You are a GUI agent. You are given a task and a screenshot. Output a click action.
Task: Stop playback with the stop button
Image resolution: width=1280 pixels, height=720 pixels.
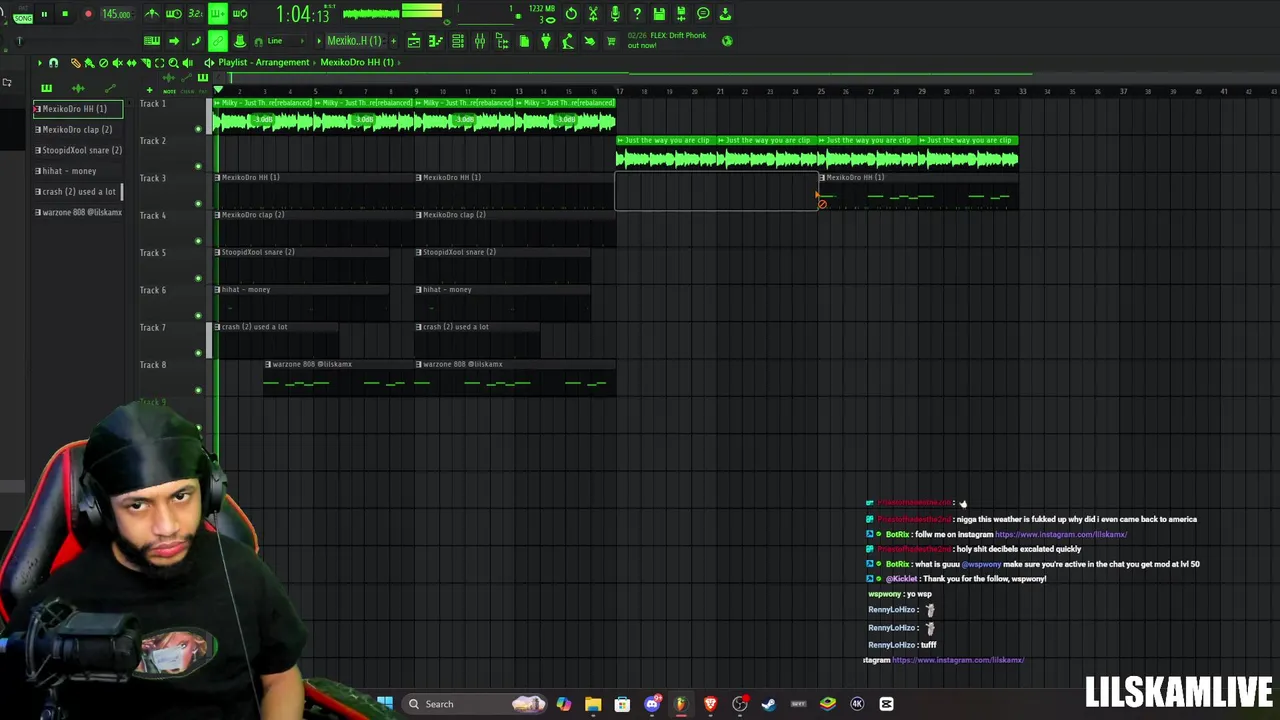coord(65,14)
